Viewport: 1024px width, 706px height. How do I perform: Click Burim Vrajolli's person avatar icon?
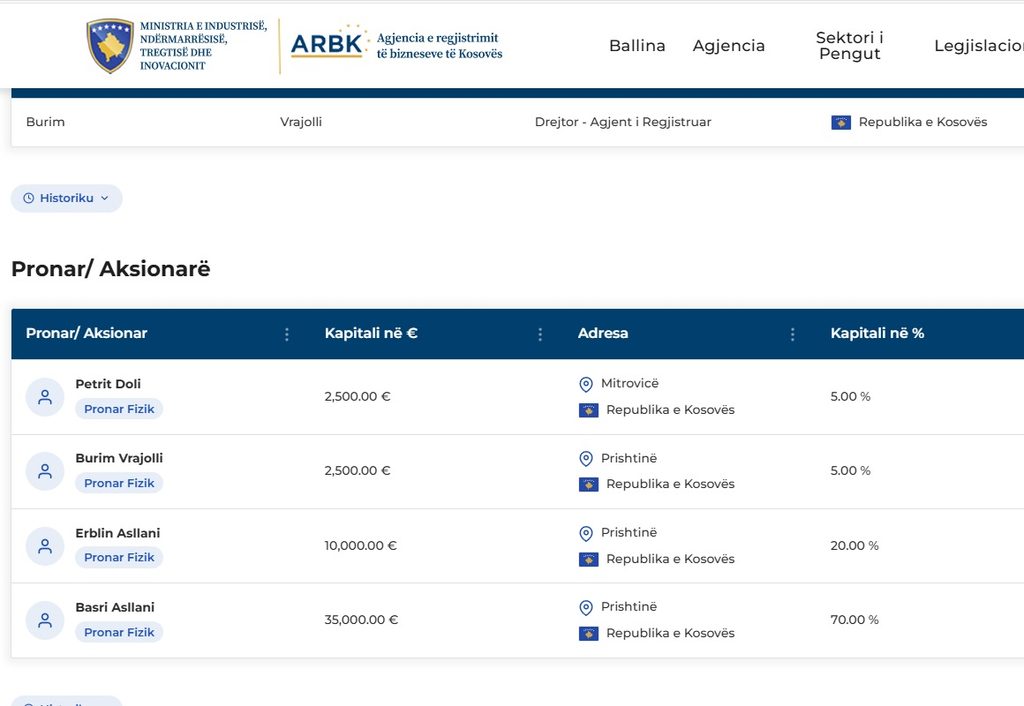click(x=45, y=471)
